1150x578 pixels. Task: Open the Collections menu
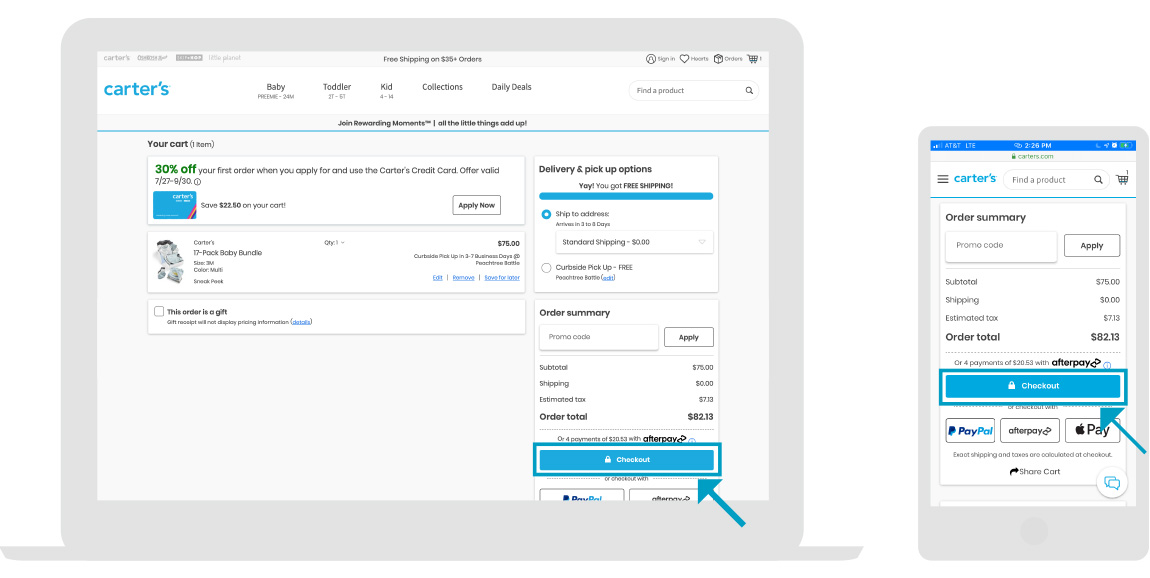tap(442, 87)
